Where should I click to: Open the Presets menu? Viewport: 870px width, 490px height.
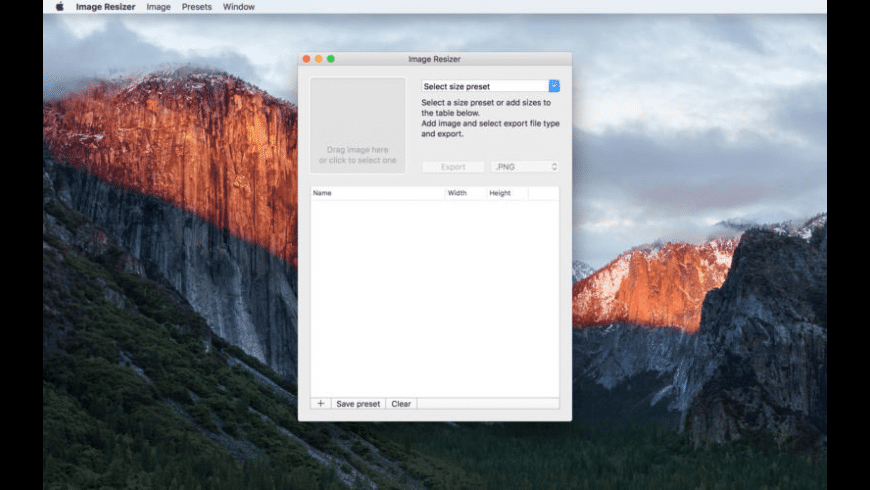(x=196, y=7)
